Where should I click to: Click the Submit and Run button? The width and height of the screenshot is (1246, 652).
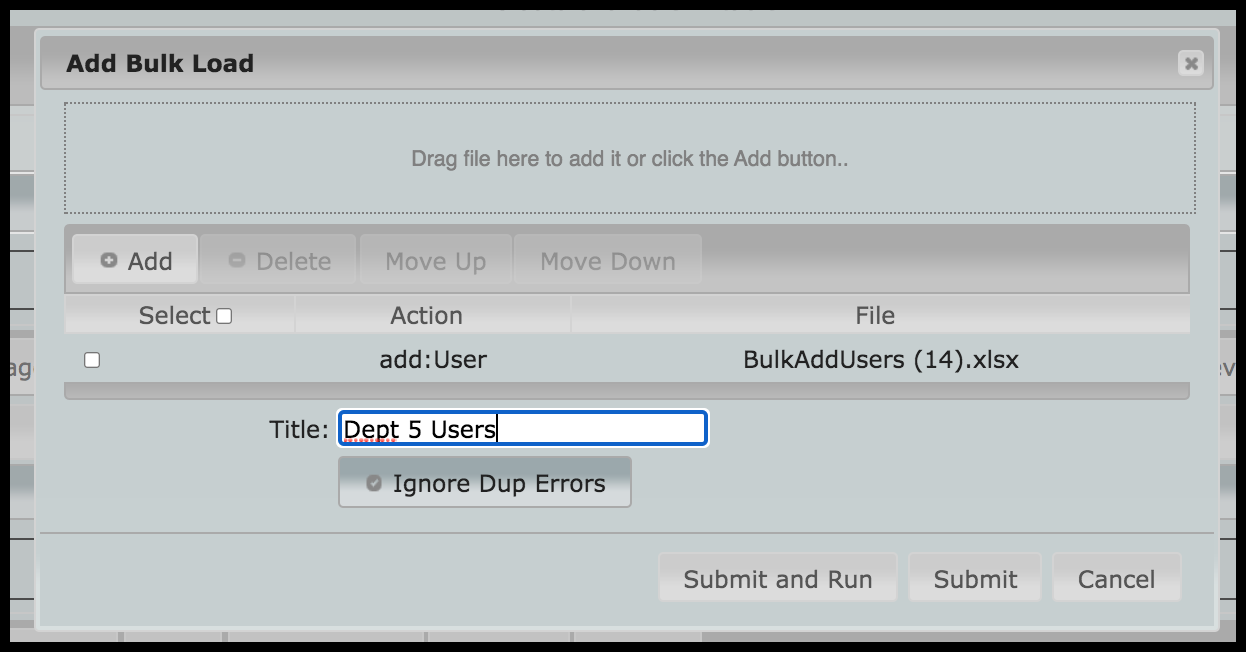click(x=778, y=578)
